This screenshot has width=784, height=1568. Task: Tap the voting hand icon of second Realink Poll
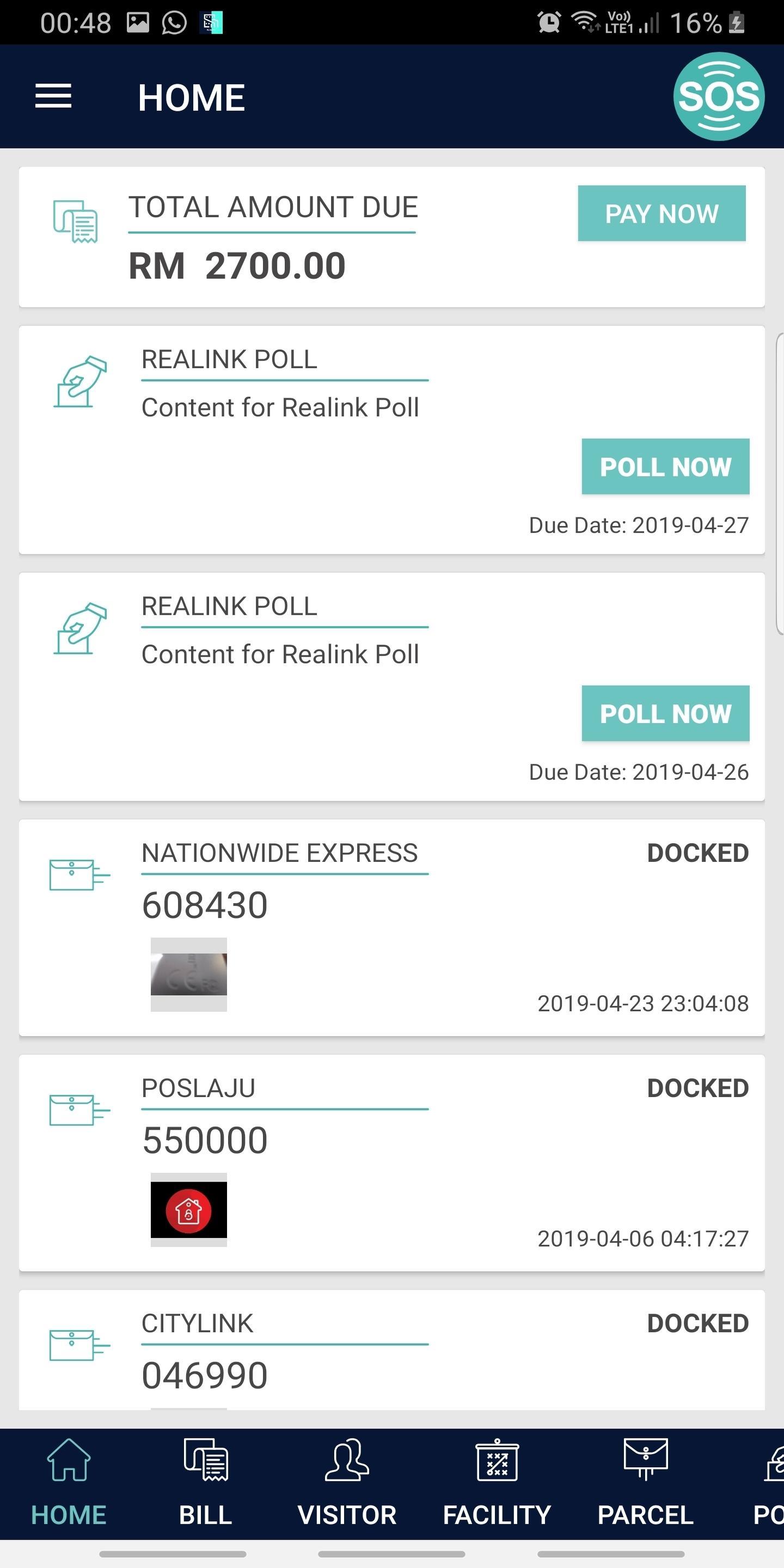(x=81, y=628)
